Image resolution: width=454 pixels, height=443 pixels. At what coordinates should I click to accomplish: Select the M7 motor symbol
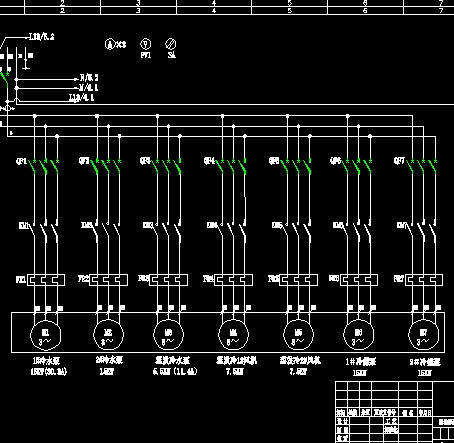click(423, 335)
